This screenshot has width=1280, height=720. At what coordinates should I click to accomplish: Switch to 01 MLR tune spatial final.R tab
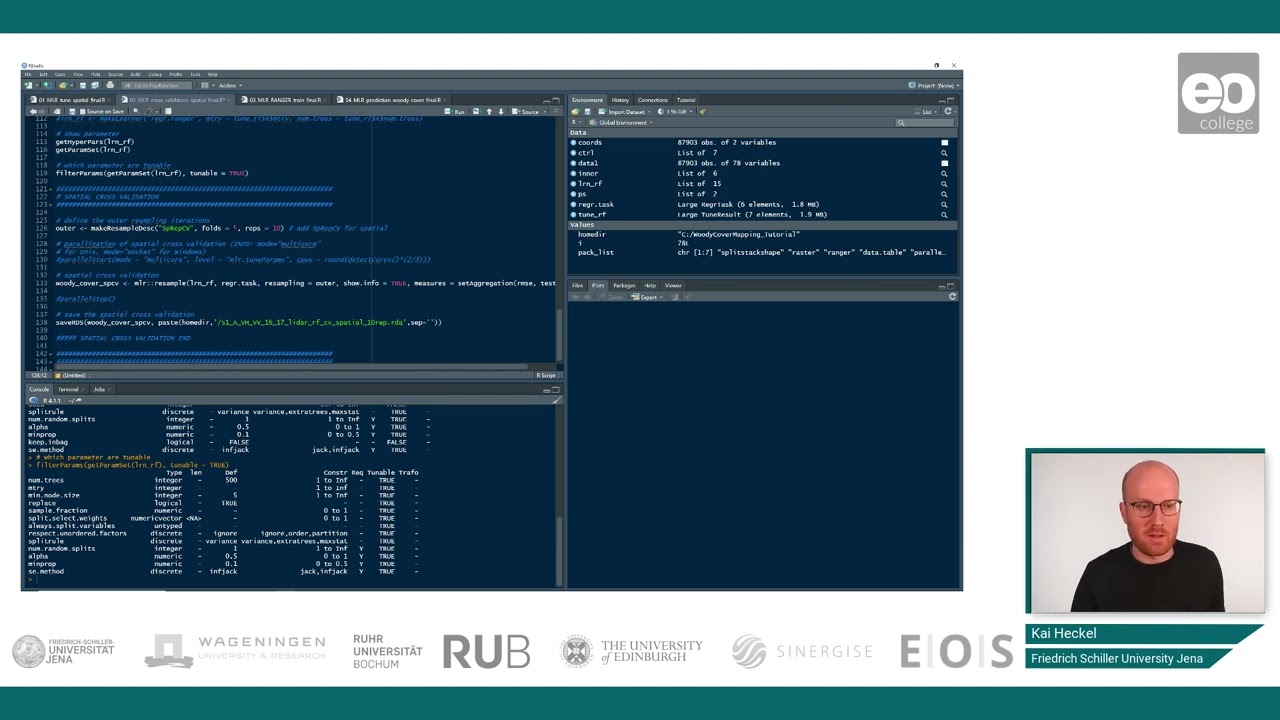(x=70, y=100)
